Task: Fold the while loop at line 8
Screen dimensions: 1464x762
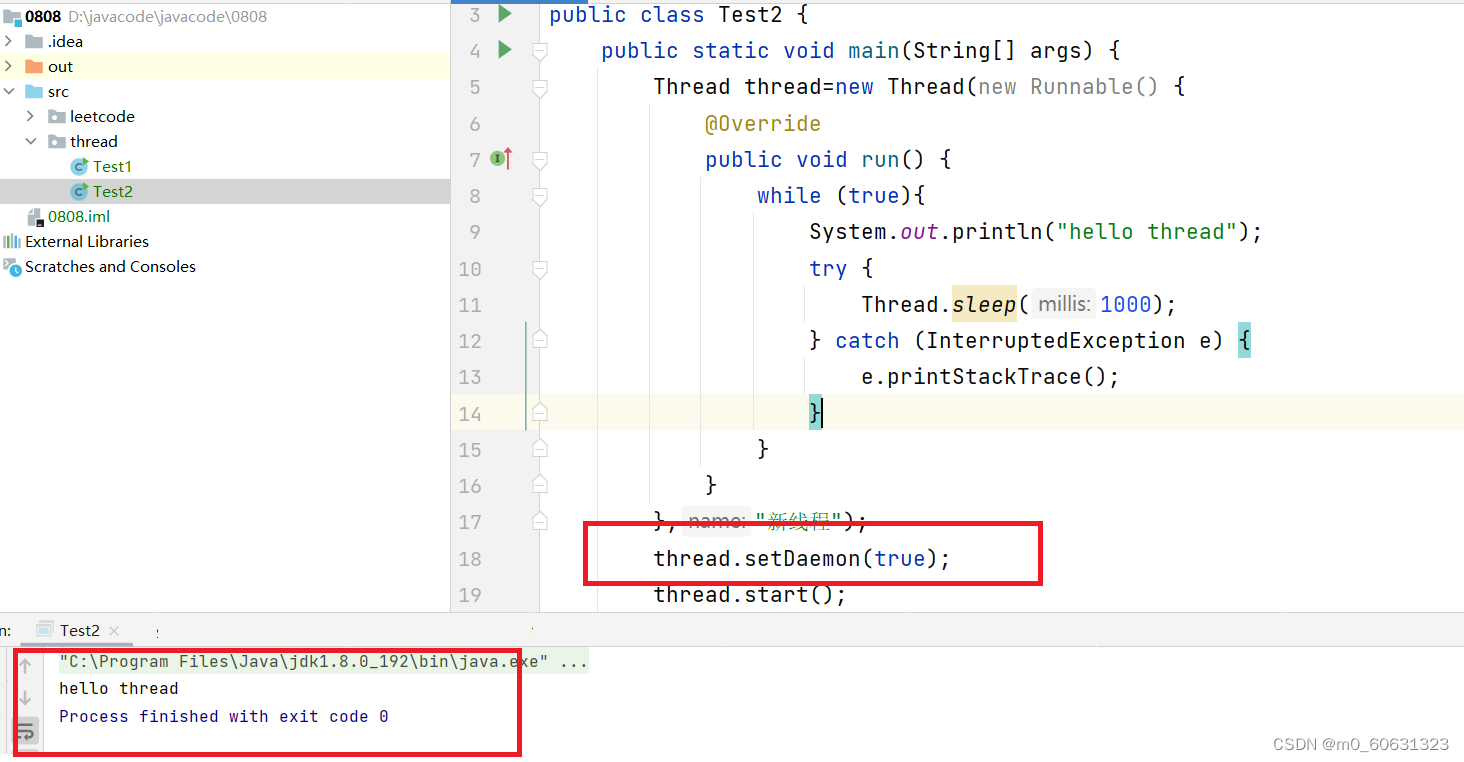Action: coord(540,196)
